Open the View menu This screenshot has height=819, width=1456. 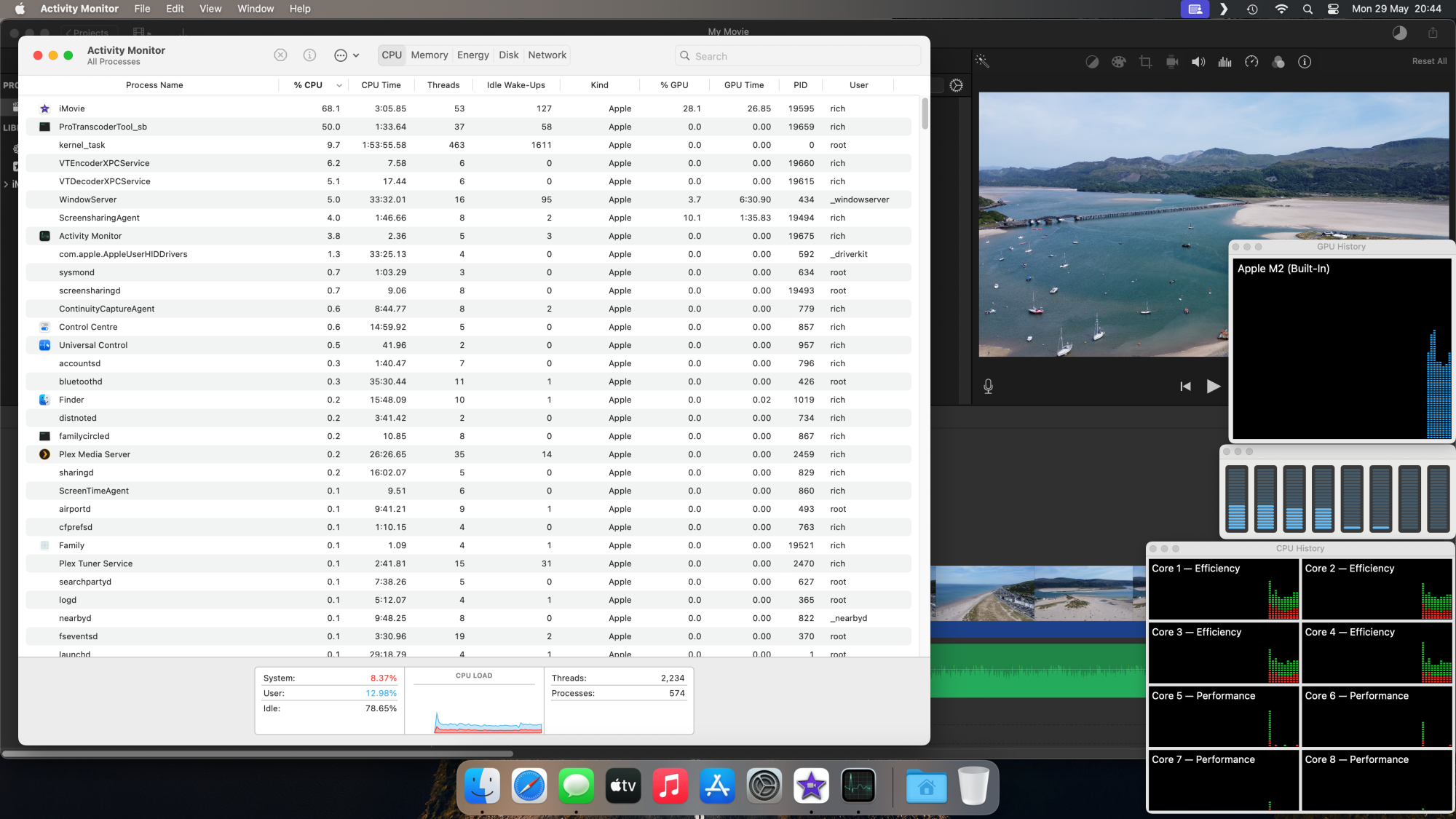210,9
